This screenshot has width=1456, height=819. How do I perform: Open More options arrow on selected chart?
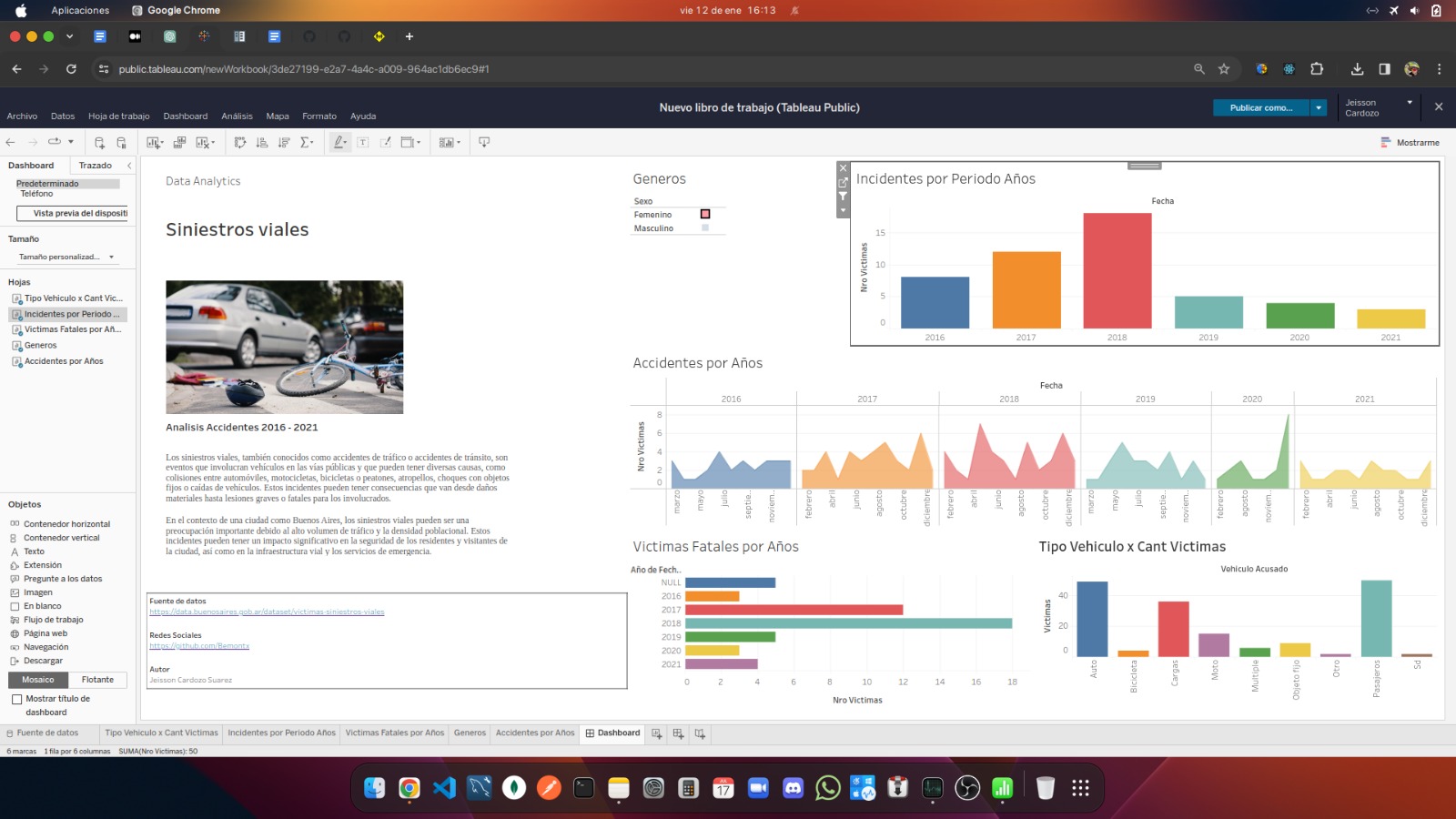click(x=843, y=210)
